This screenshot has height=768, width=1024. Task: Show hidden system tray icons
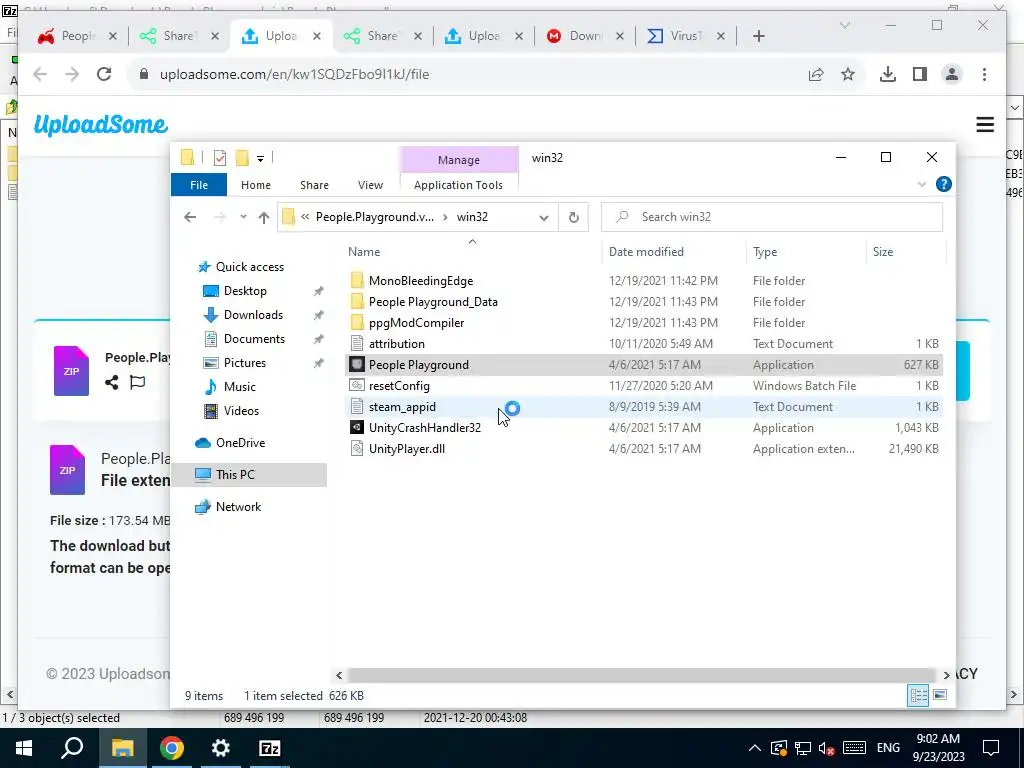[x=754, y=748]
